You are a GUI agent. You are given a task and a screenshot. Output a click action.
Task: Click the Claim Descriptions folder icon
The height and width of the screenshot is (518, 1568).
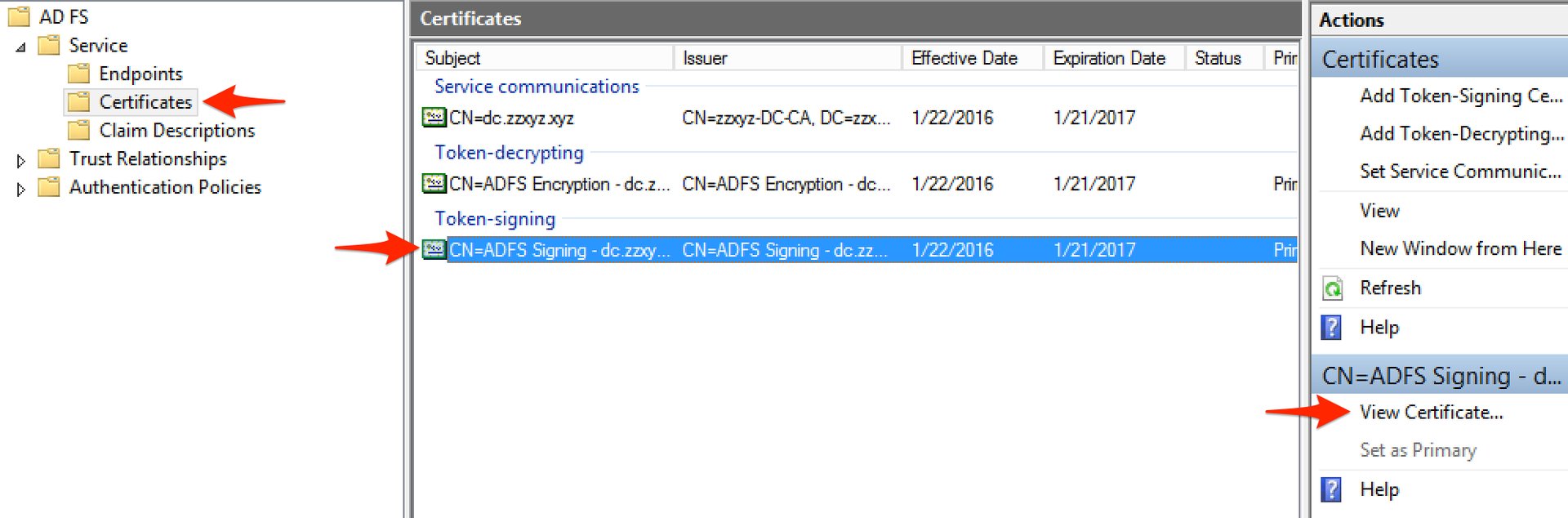(x=78, y=130)
